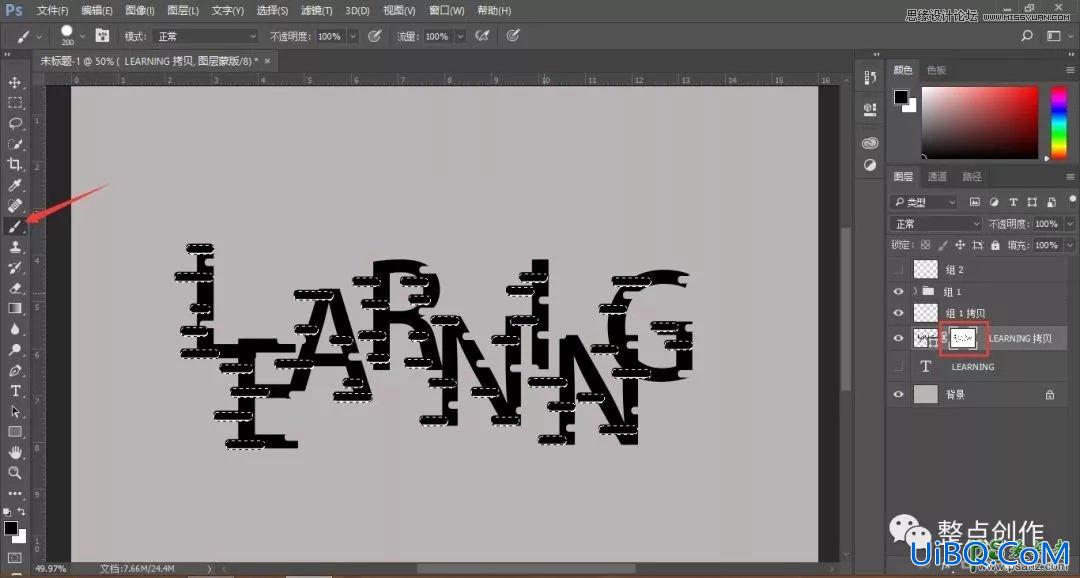Swap foreground and background colors in toolbar
The image size is (1080, 578).
pyautogui.click(x=21, y=512)
